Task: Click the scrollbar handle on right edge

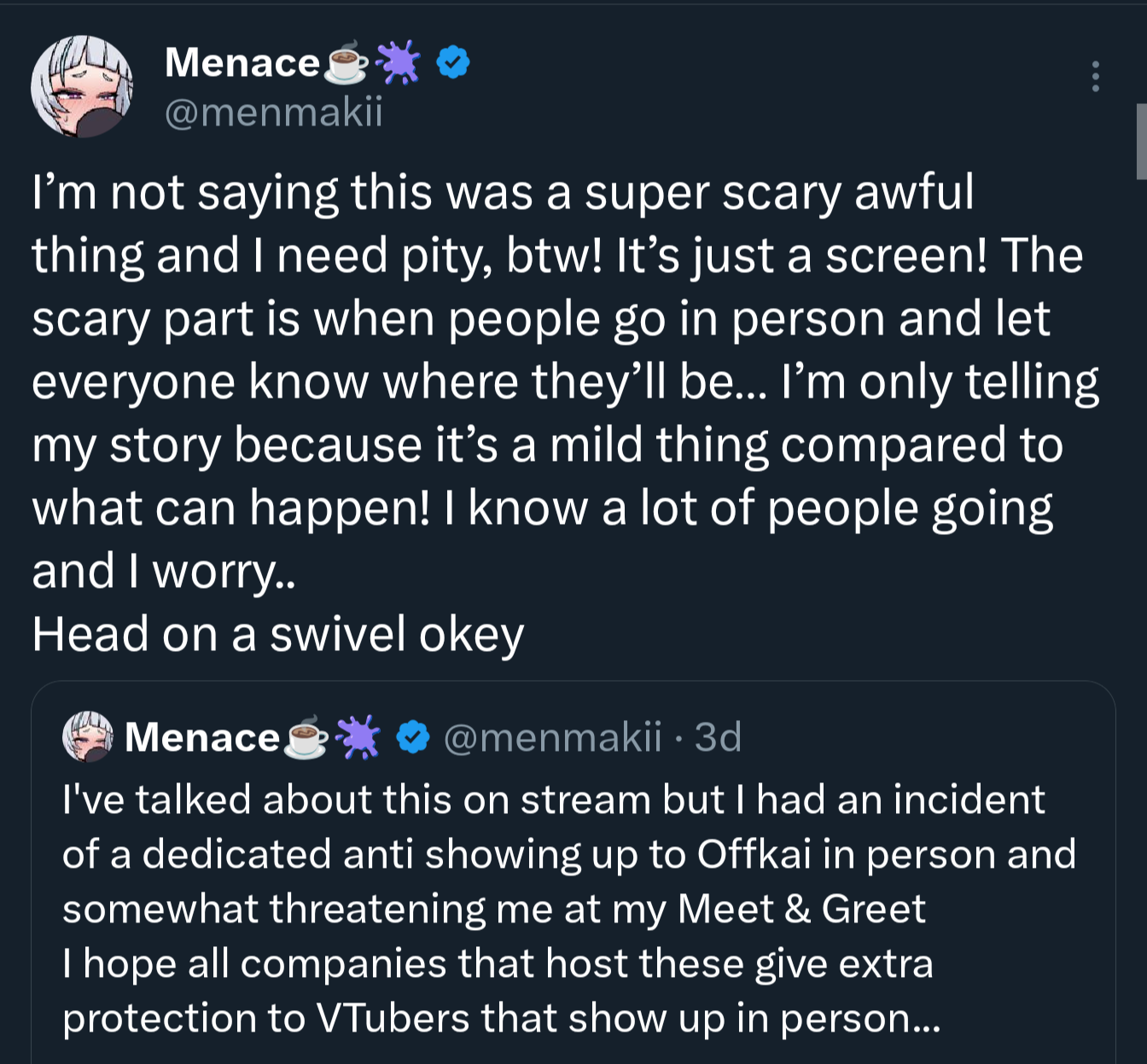Action: click(x=1141, y=141)
